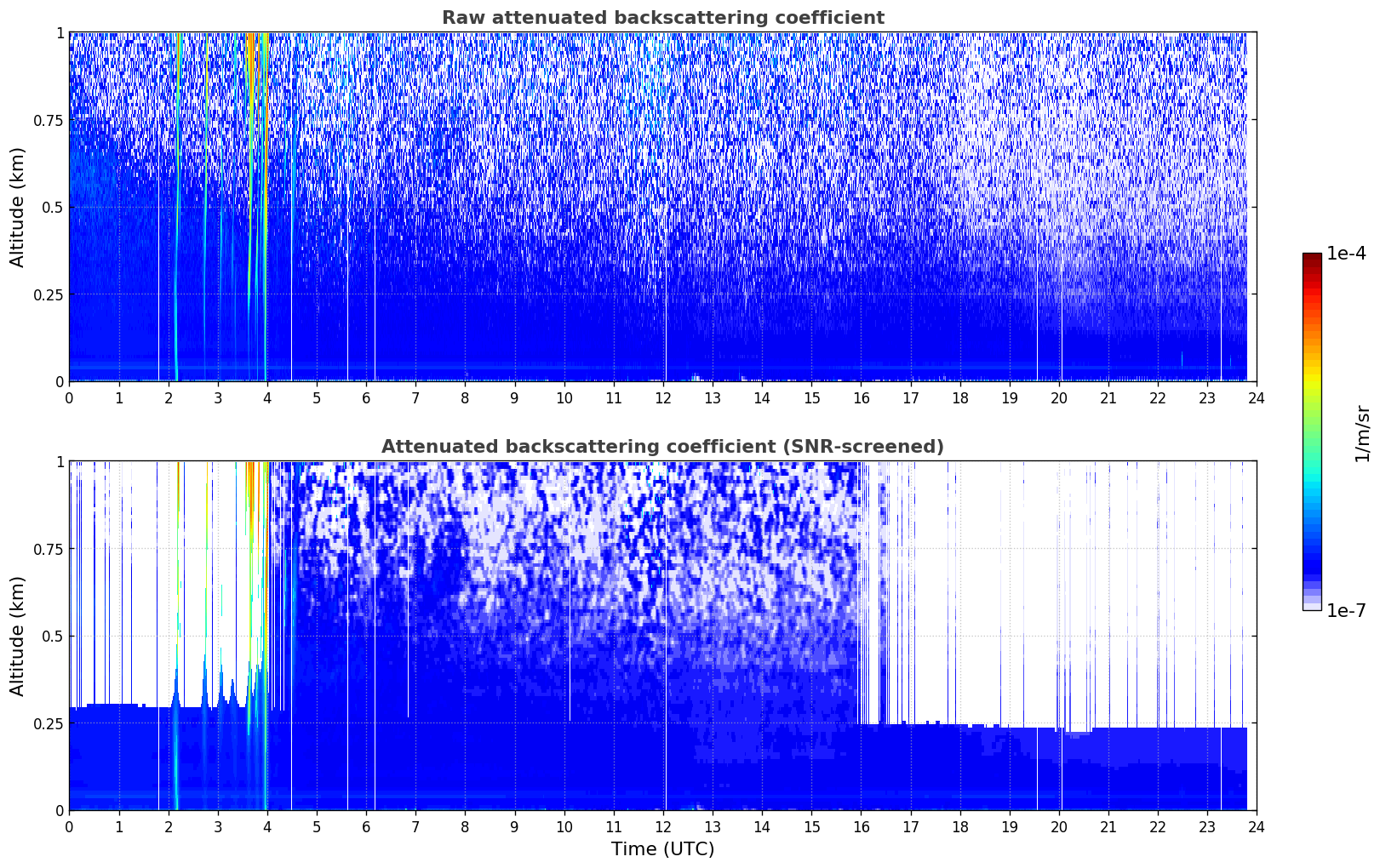This screenshot has width=1380, height=868.
Task: Click the red top end of the colorbar
Action: [1312, 257]
